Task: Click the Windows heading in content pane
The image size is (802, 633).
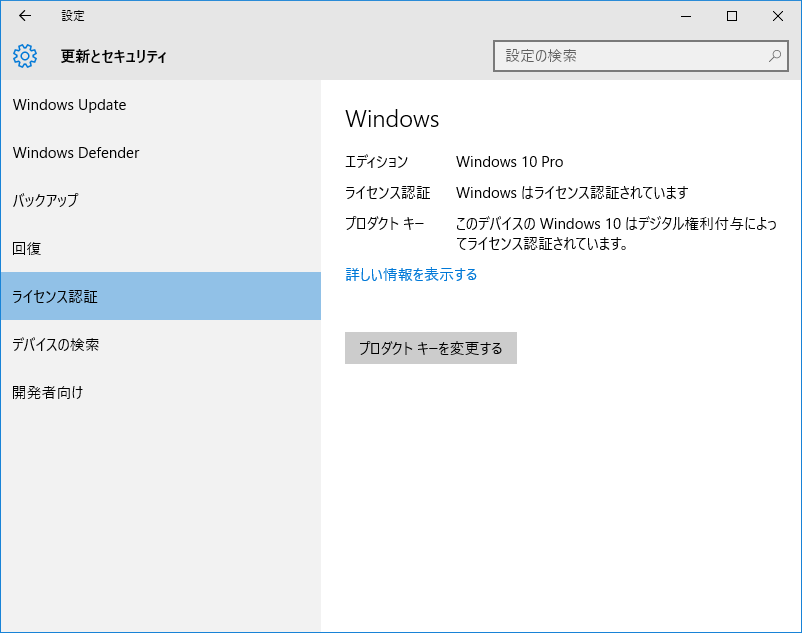Action: click(392, 119)
